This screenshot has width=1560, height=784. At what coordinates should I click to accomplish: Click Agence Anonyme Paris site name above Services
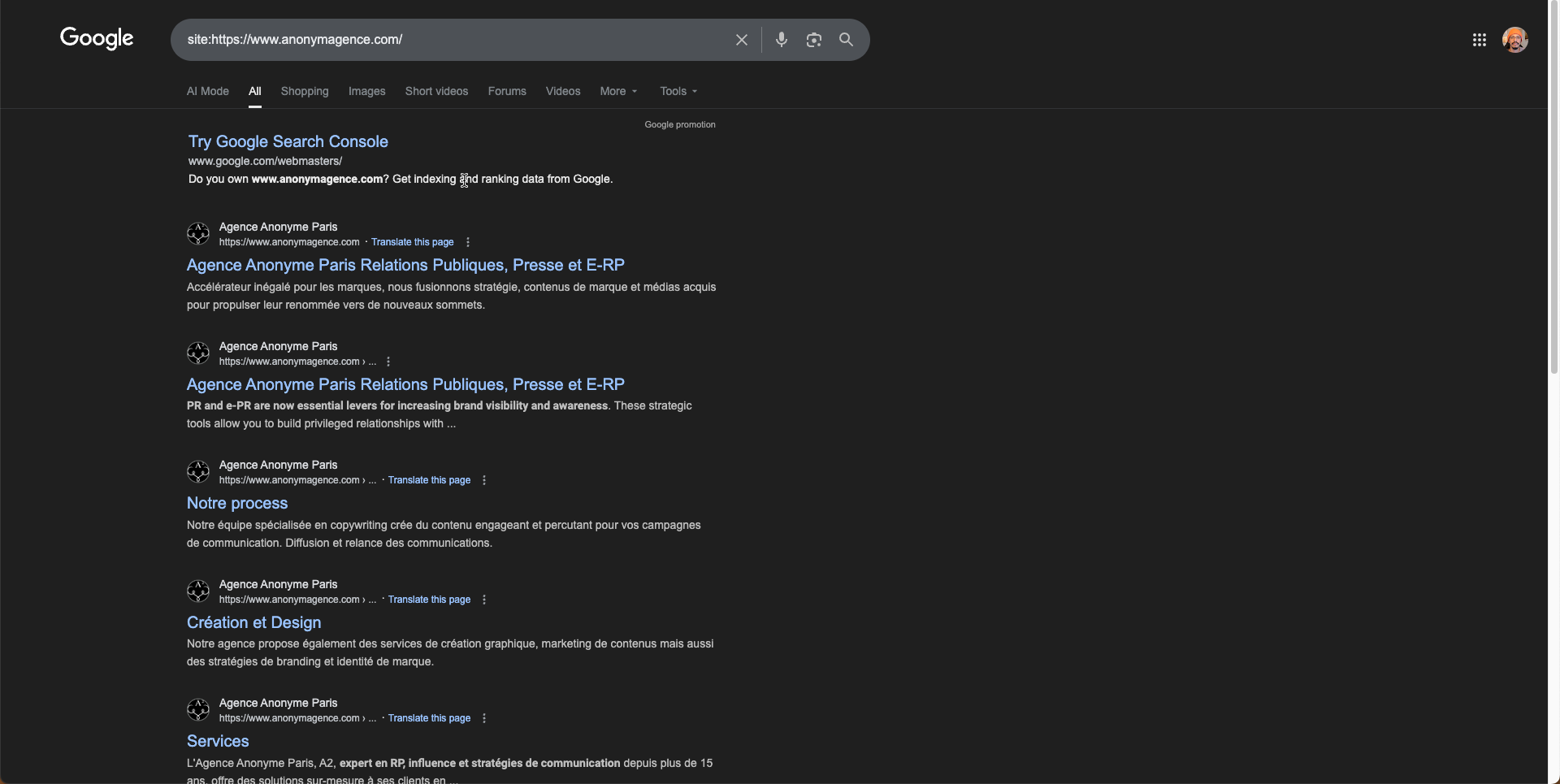click(278, 703)
